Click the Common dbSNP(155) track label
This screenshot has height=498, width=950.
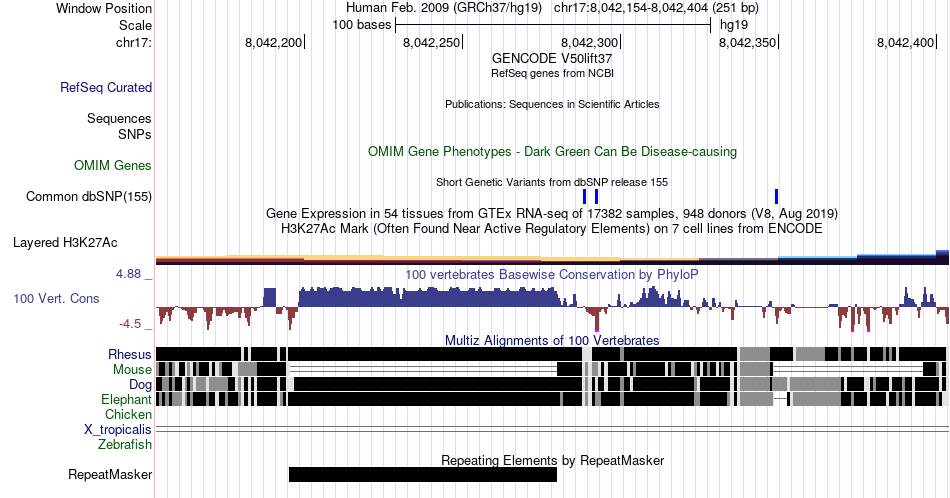[x=89, y=196]
